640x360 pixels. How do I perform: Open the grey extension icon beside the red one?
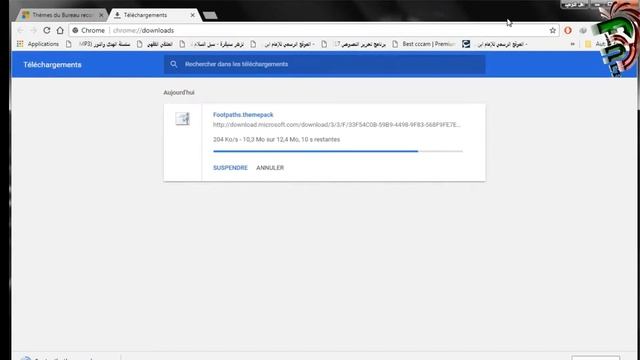583,30
